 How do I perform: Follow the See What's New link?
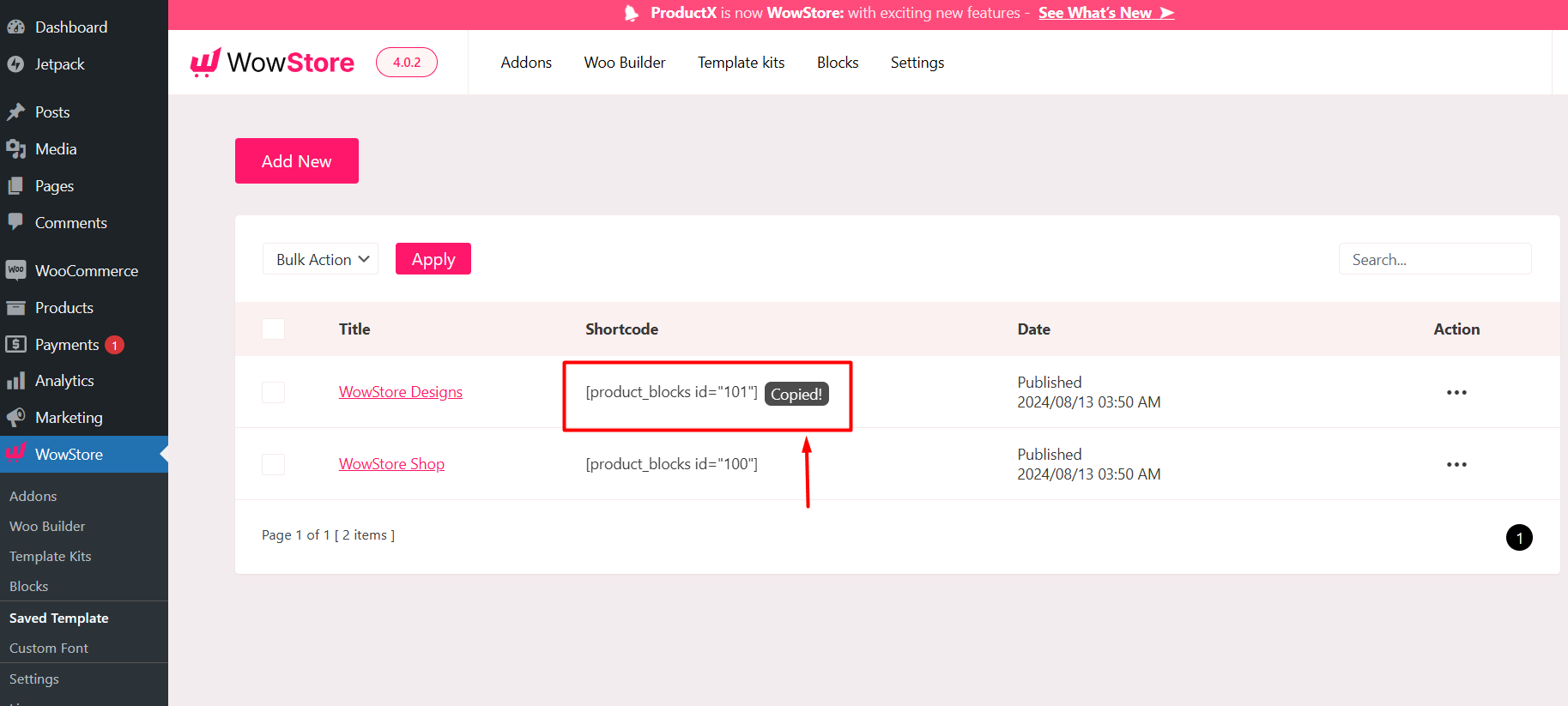[1106, 13]
